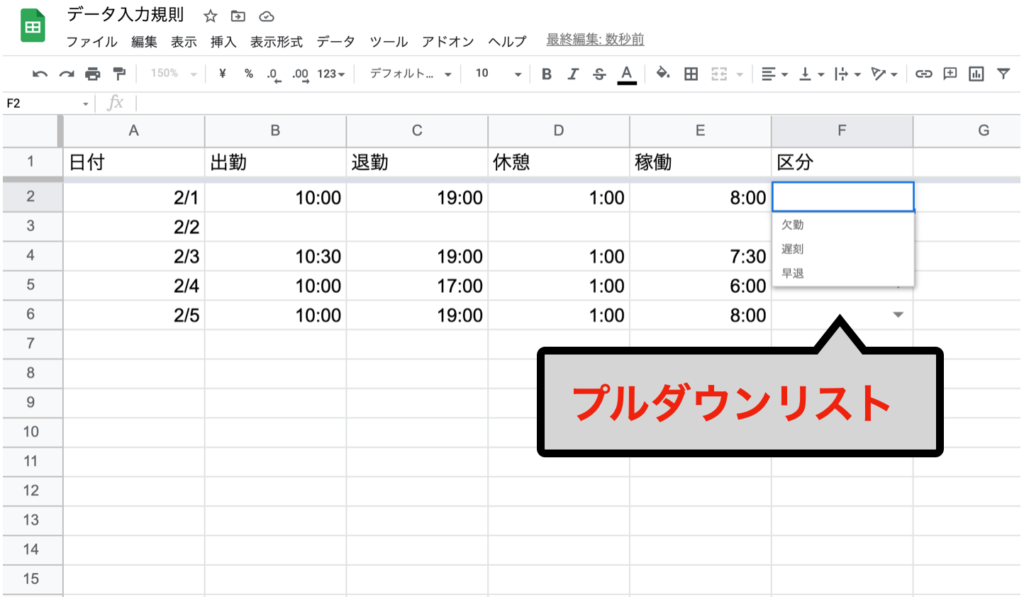Image resolution: width=1024 pixels, height=597 pixels.
Task: Open the デフォルト font dropdown
Action: [411, 74]
